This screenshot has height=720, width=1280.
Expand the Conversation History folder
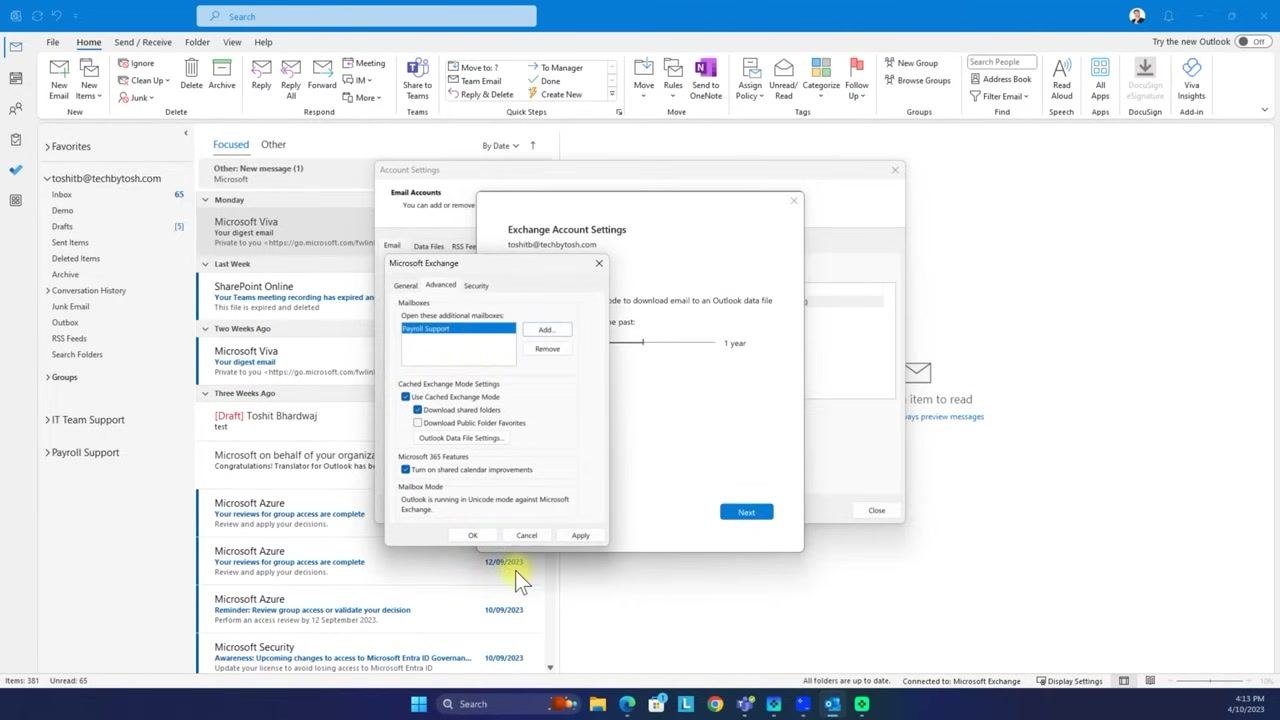point(47,291)
